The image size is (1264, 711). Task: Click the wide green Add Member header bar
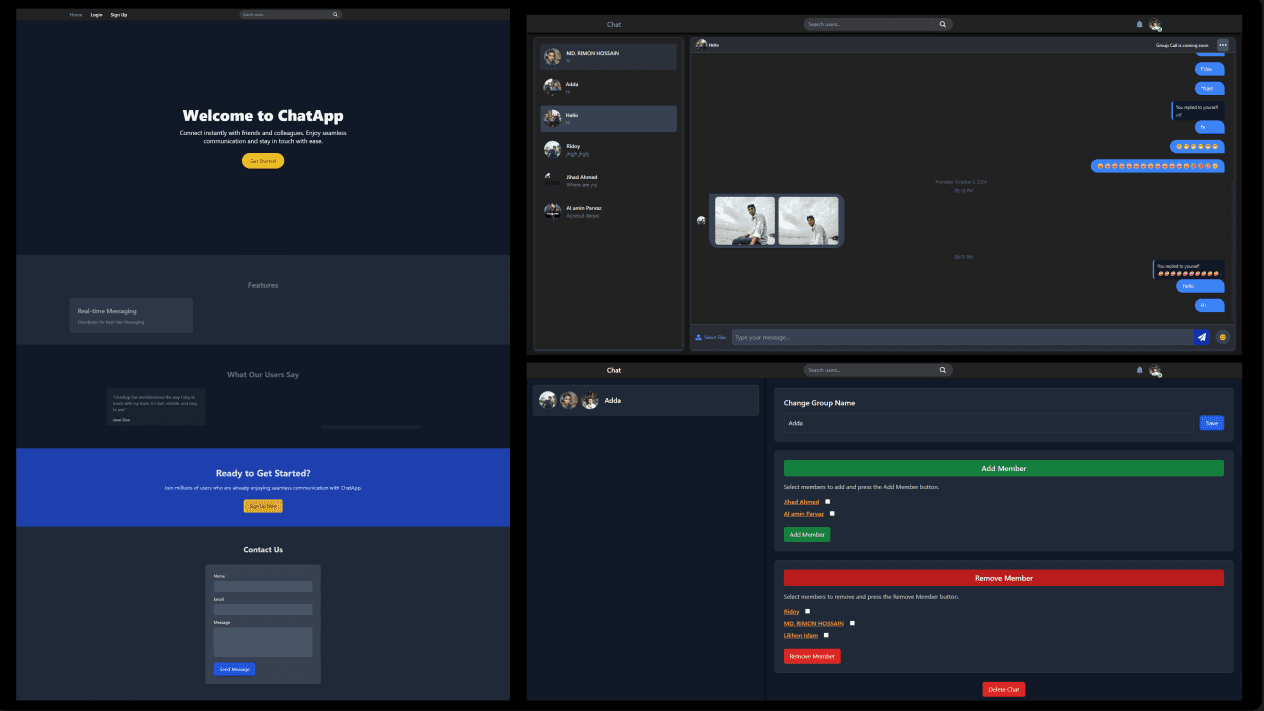[x=1004, y=468]
